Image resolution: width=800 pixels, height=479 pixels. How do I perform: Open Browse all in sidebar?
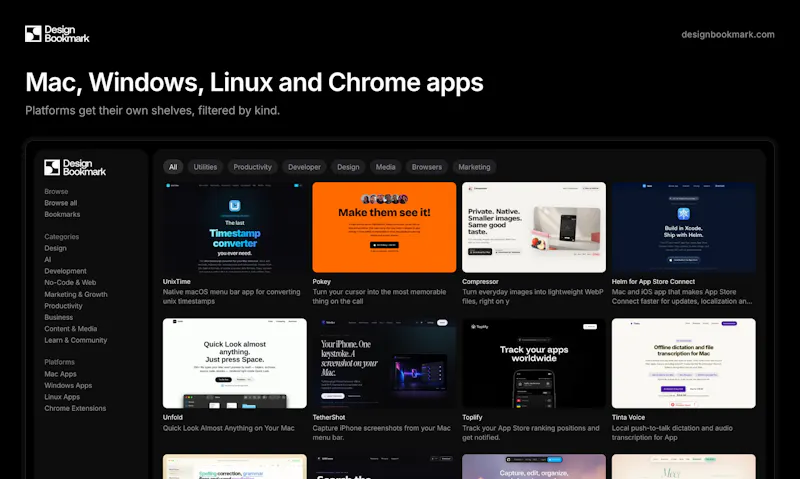[61, 203]
